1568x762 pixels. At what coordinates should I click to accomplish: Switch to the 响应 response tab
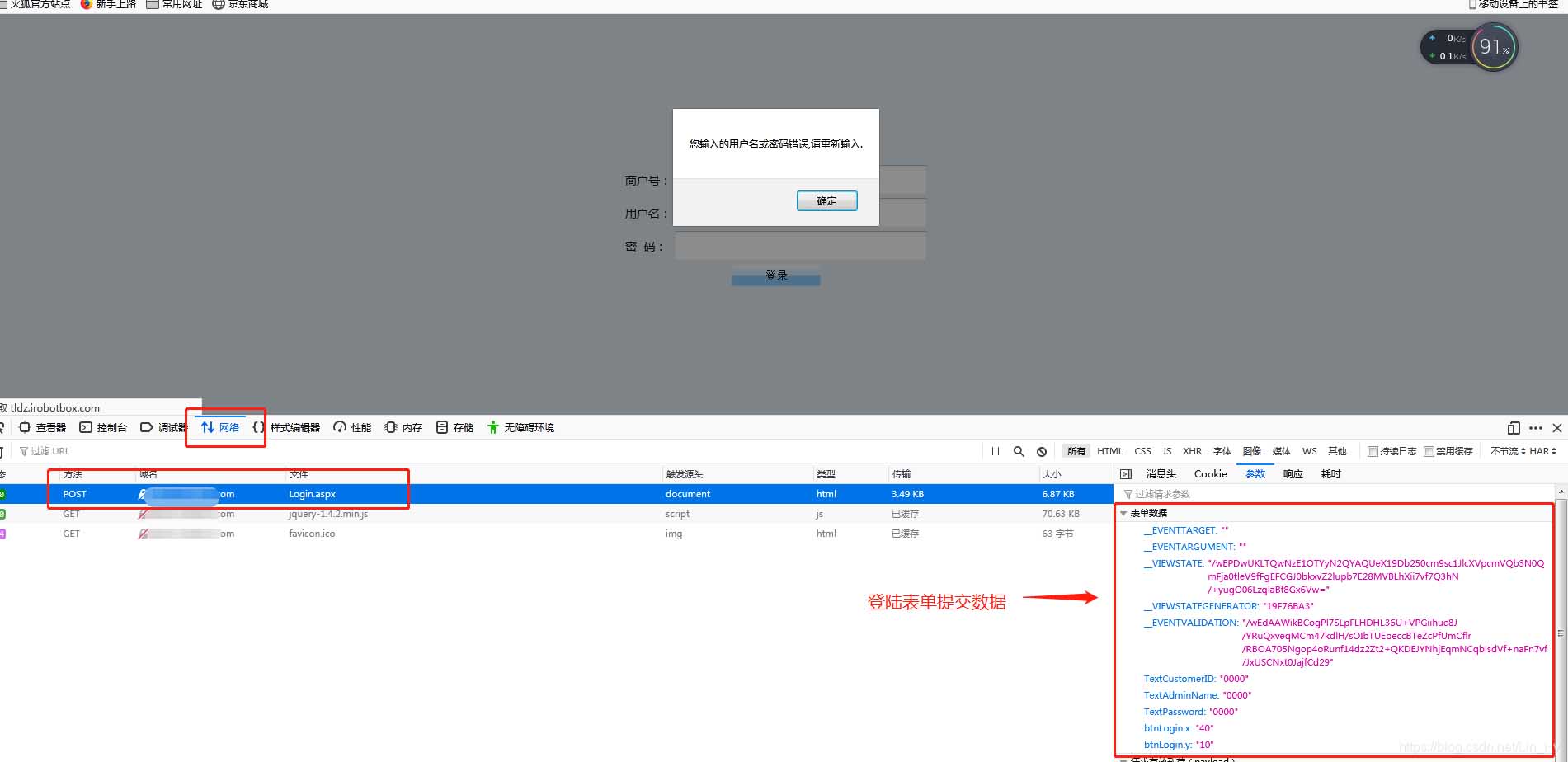pos(1293,474)
